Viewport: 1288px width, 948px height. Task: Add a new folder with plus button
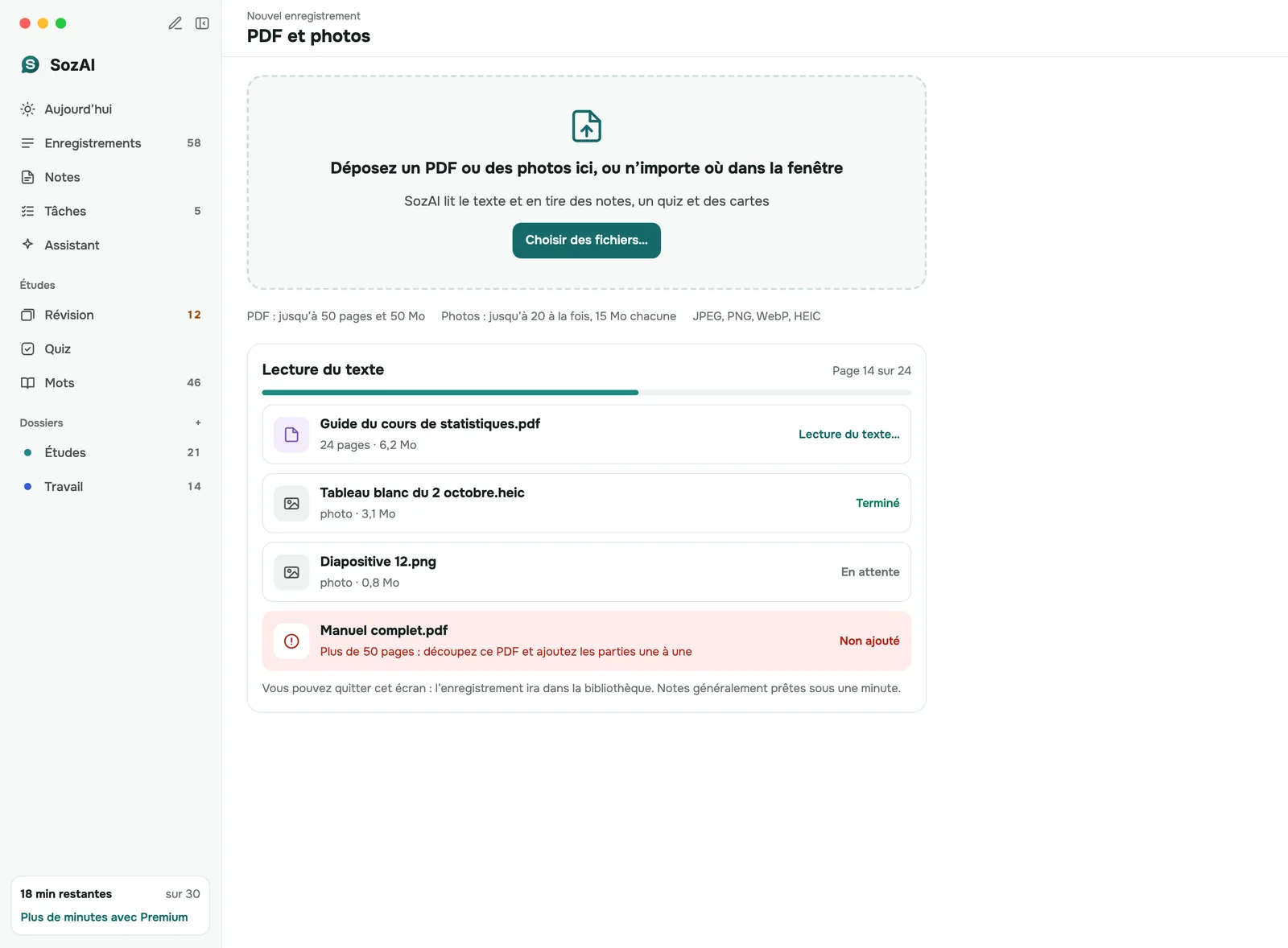click(x=198, y=423)
